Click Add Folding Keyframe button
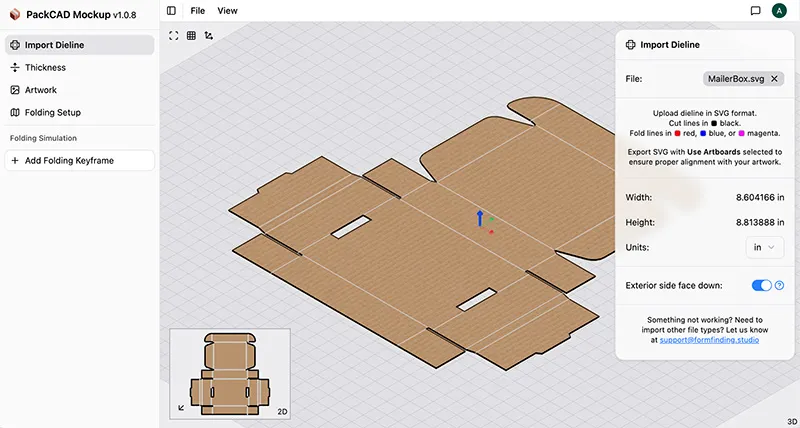 point(79,160)
